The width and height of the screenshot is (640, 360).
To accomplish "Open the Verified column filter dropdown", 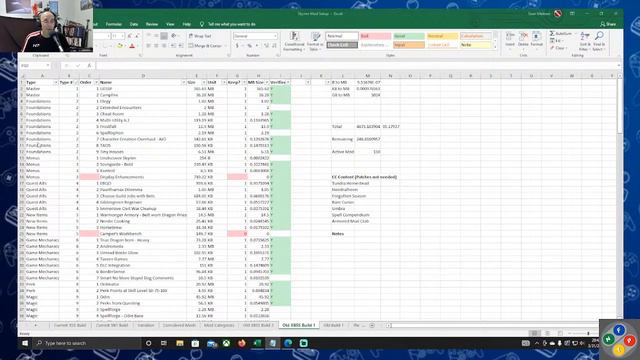I will tap(288, 82).
